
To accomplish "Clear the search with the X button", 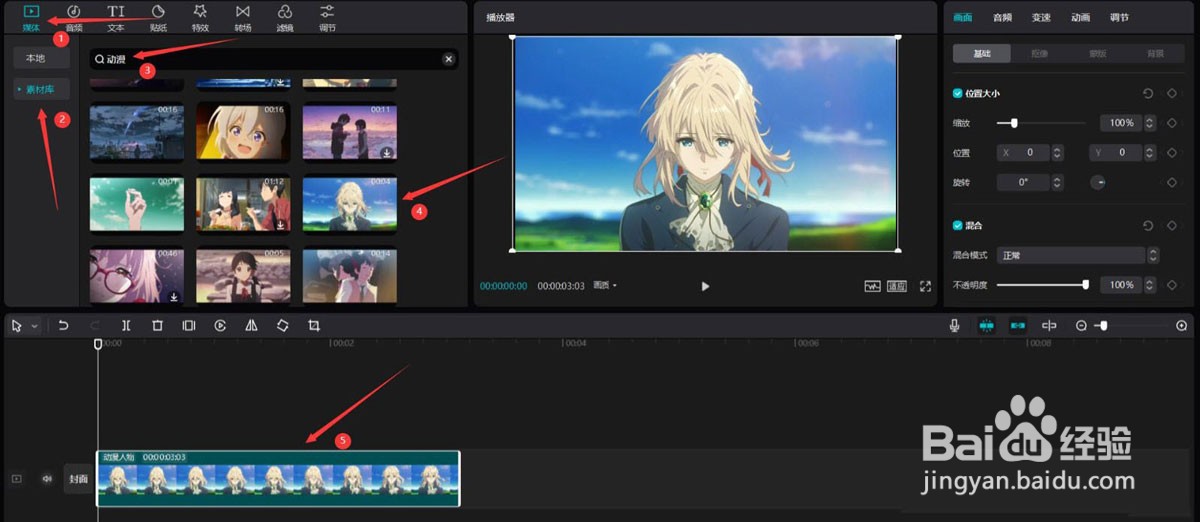I will coord(448,59).
